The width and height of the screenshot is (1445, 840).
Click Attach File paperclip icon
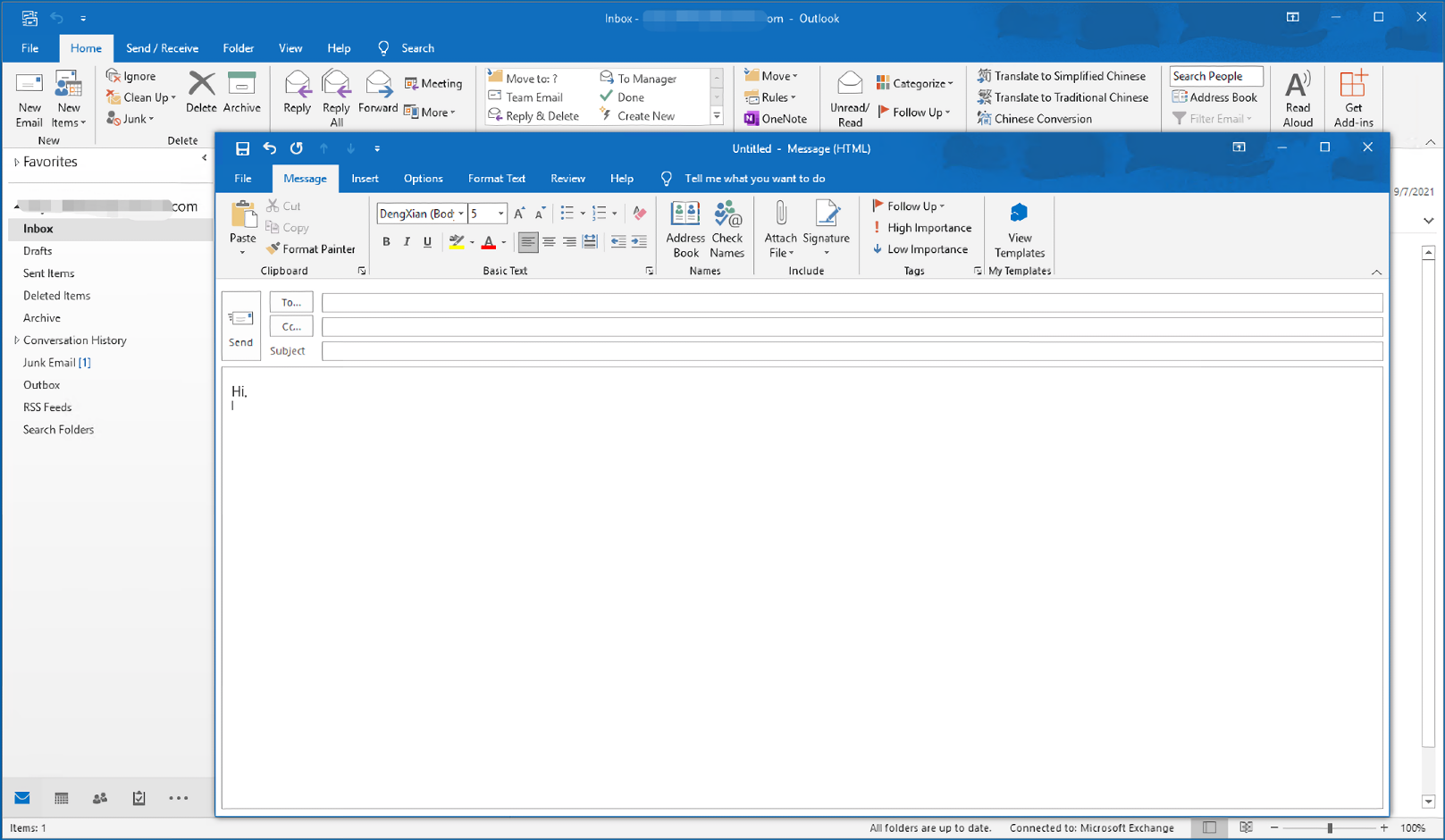coord(780,214)
